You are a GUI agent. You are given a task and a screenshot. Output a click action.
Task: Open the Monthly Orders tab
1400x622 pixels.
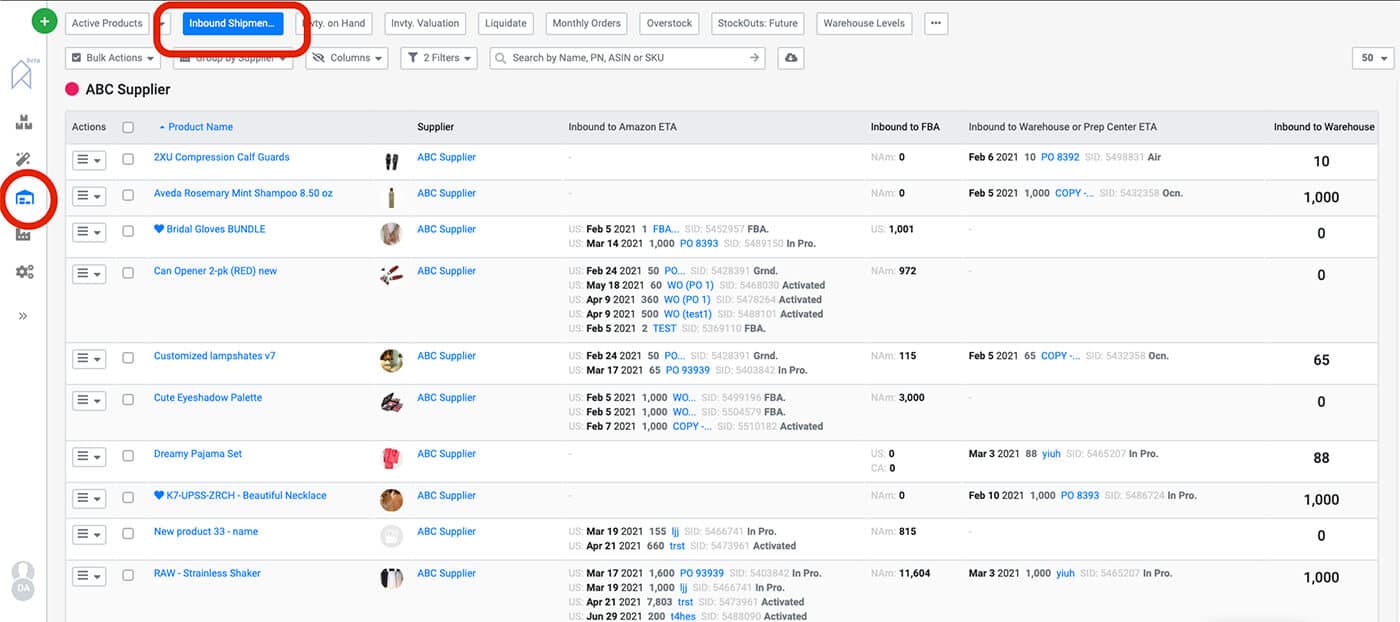pyautogui.click(x=586, y=22)
